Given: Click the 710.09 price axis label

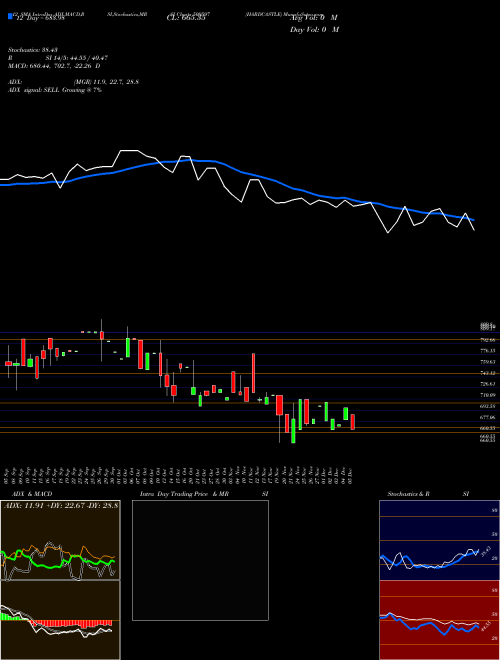Looking at the screenshot, I should pos(489,395).
